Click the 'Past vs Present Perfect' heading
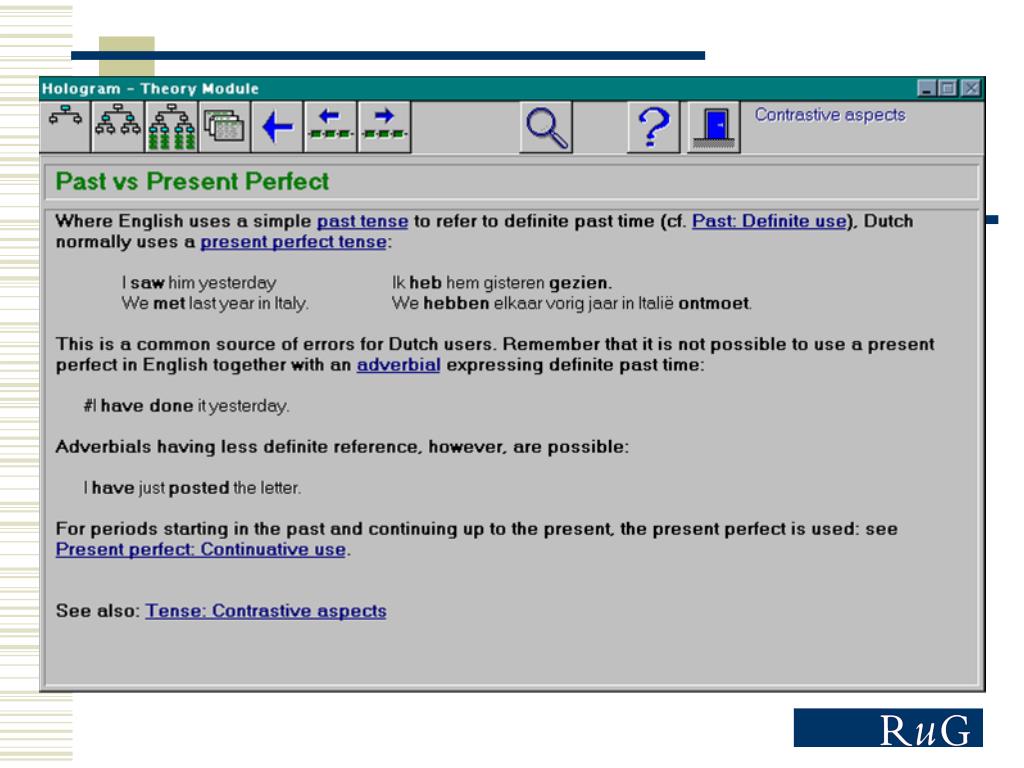Image resolution: width=1024 pixels, height=768 pixels. pyautogui.click(x=192, y=182)
